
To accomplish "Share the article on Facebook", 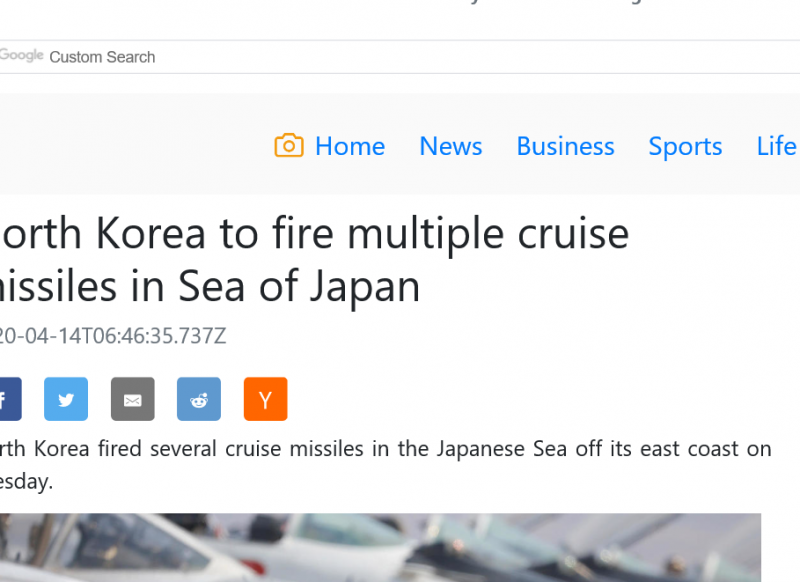I will tap(8, 399).
